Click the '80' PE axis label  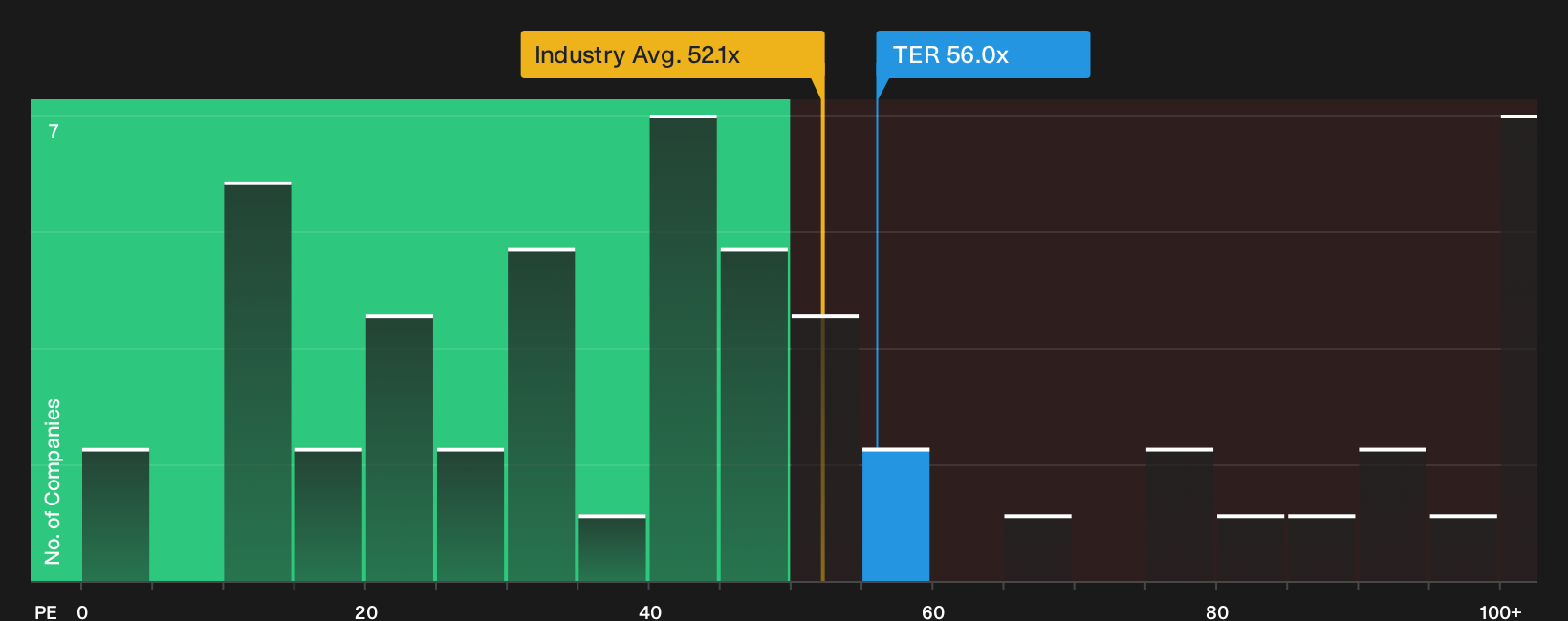coord(1217,611)
